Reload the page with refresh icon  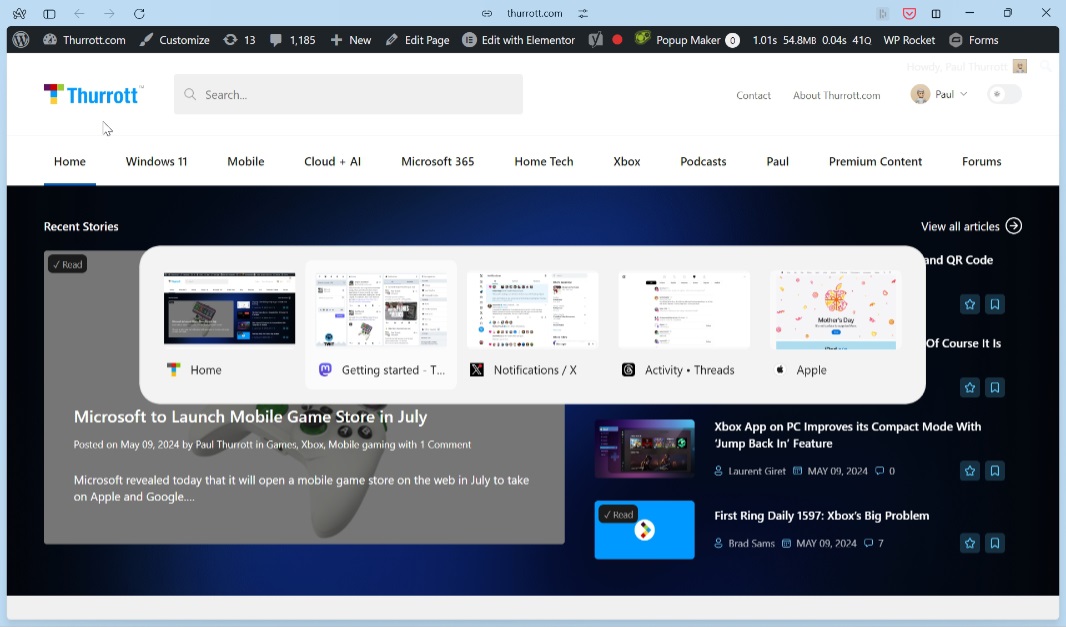click(x=139, y=14)
